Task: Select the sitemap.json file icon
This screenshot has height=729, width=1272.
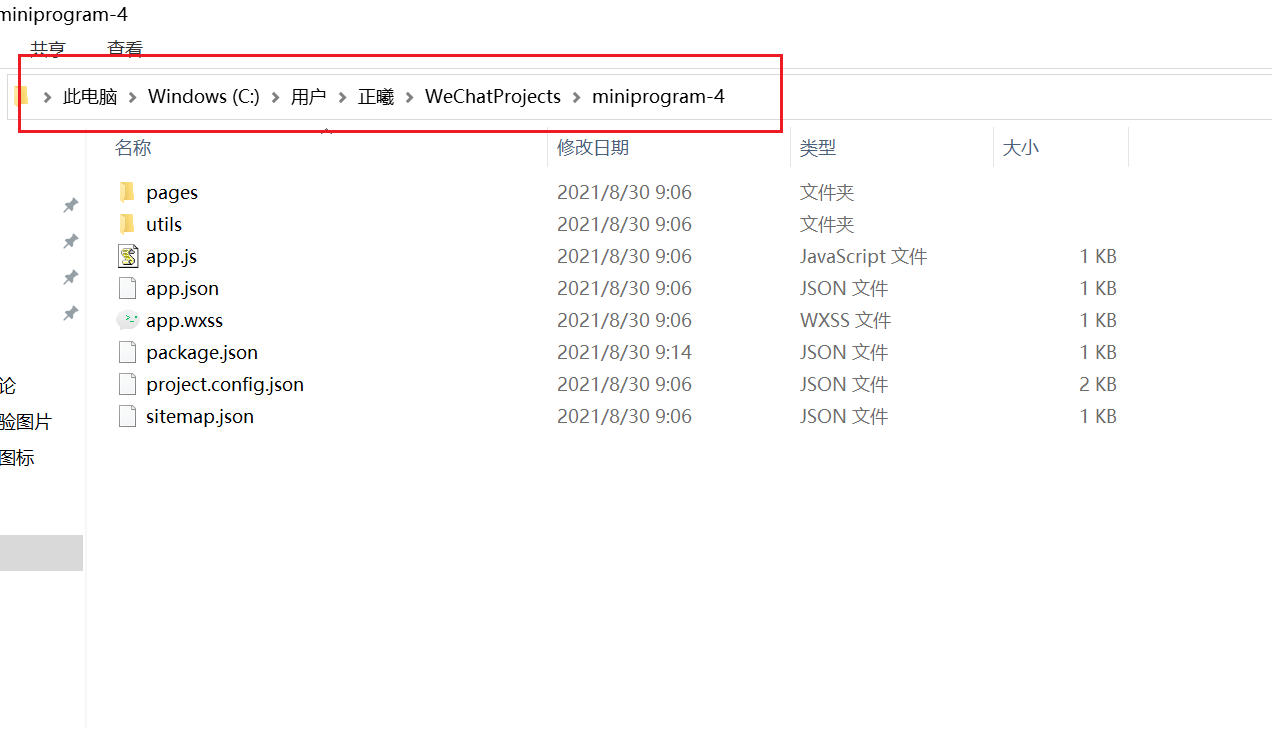Action: (x=127, y=416)
